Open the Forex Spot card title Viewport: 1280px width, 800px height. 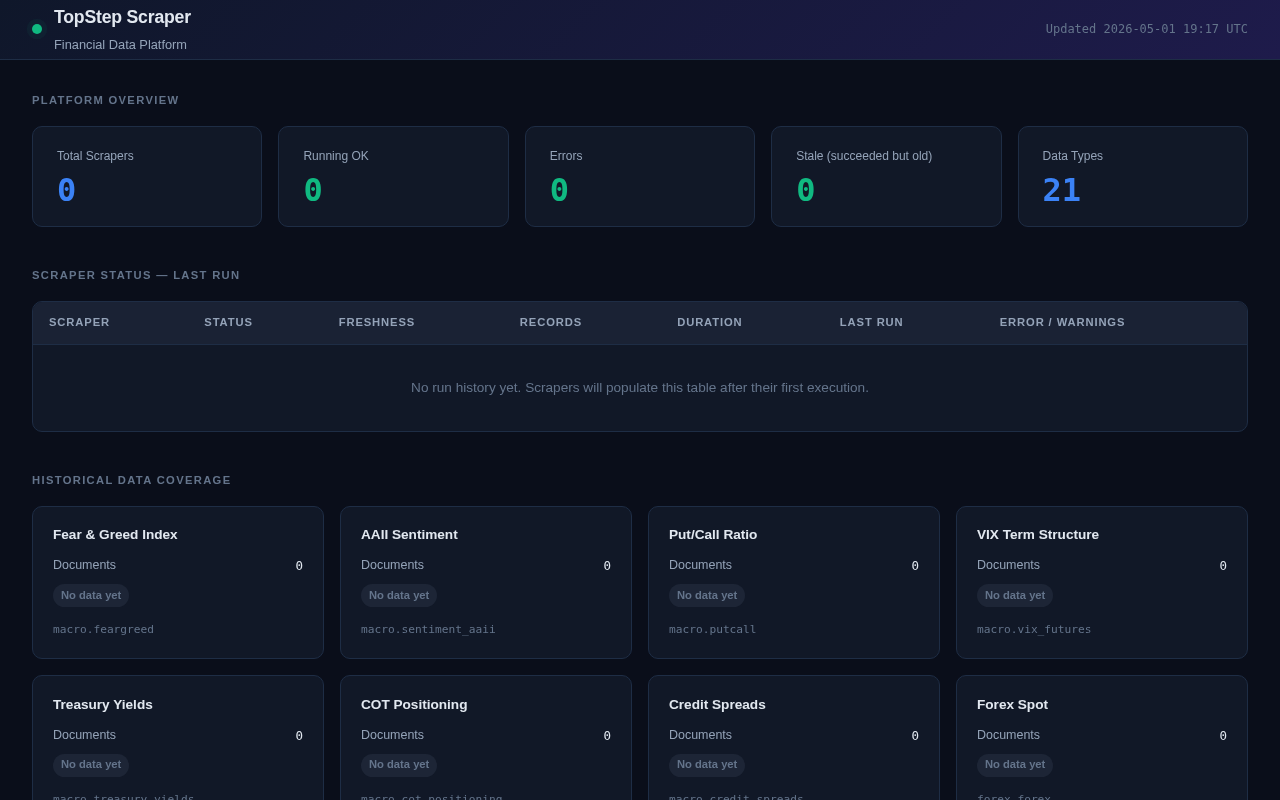point(1012,705)
